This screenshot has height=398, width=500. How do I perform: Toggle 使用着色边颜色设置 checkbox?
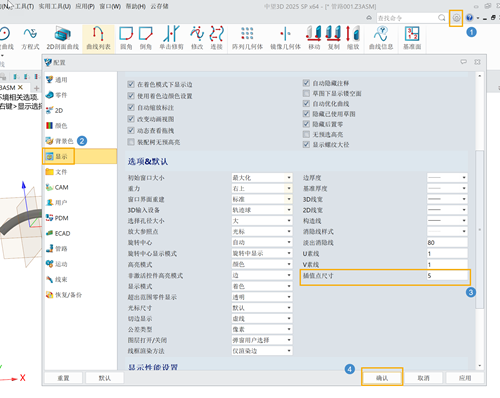click(x=131, y=96)
